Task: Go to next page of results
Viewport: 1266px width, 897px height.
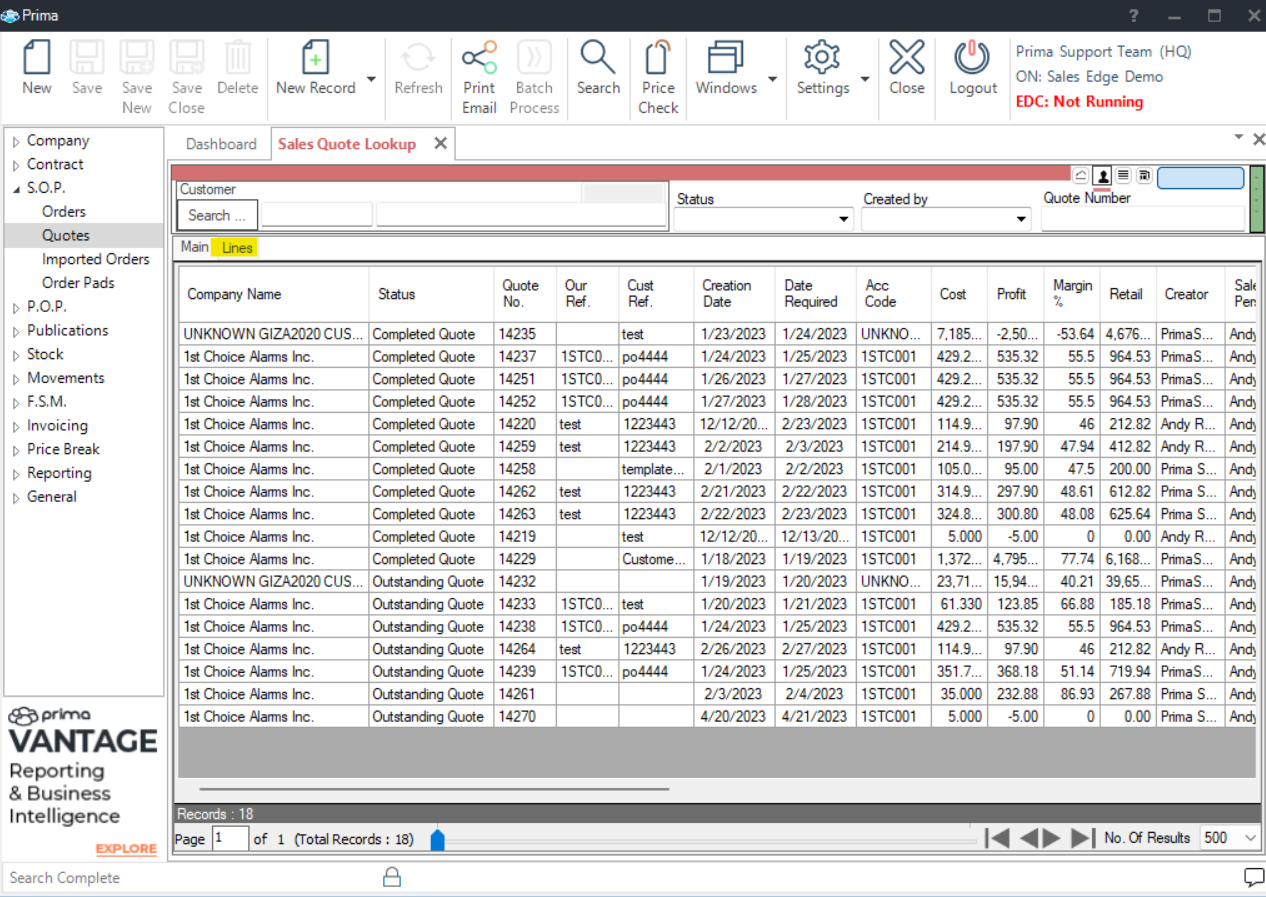Action: click(1051, 838)
